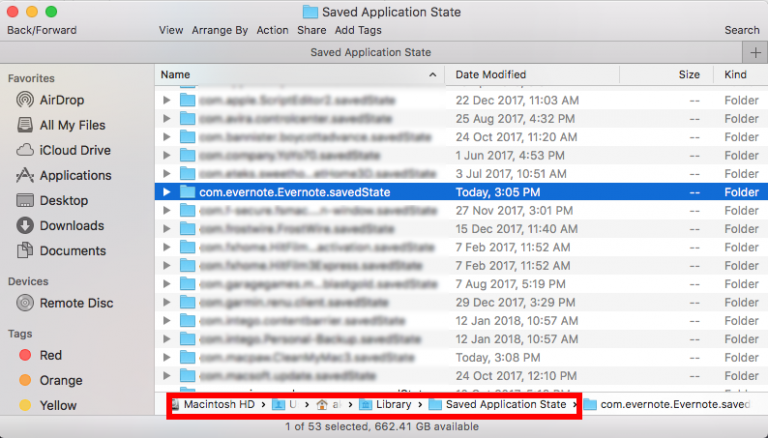Select Documents icon in the sidebar
This screenshot has width=768, height=438.
(25, 250)
